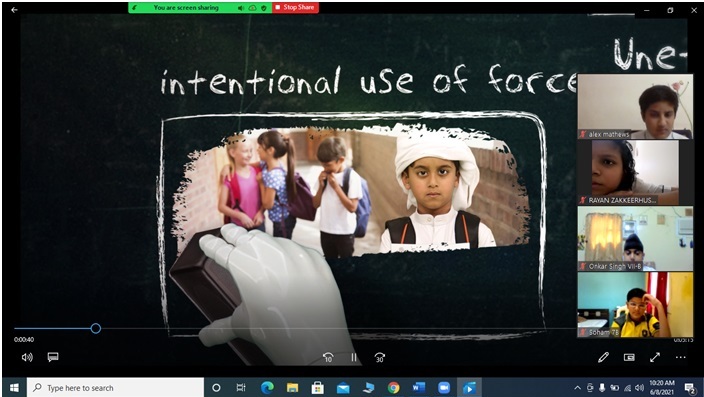Open more options ellipsis menu
704x397 pixels.
(681, 357)
